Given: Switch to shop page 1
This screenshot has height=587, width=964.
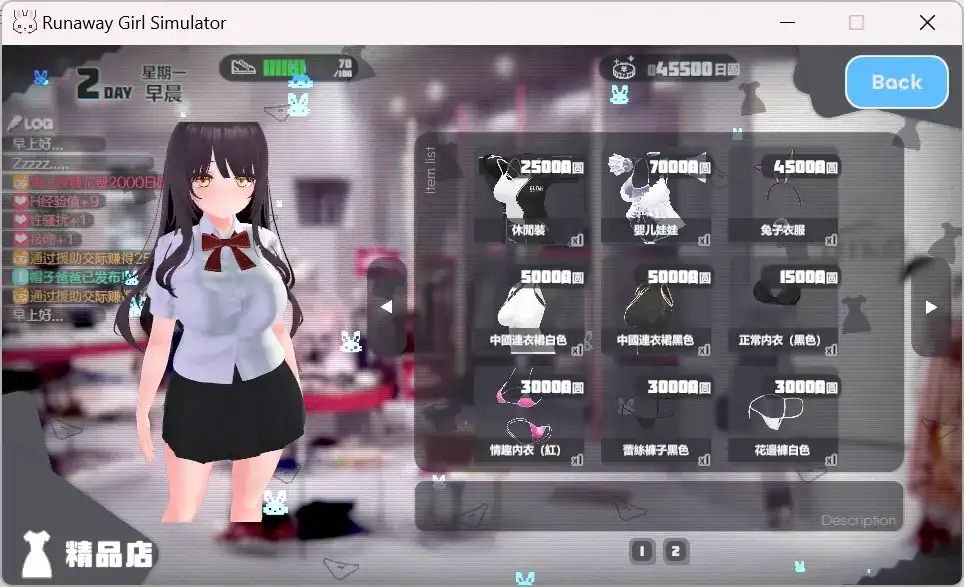Looking at the screenshot, I should coord(641,551).
